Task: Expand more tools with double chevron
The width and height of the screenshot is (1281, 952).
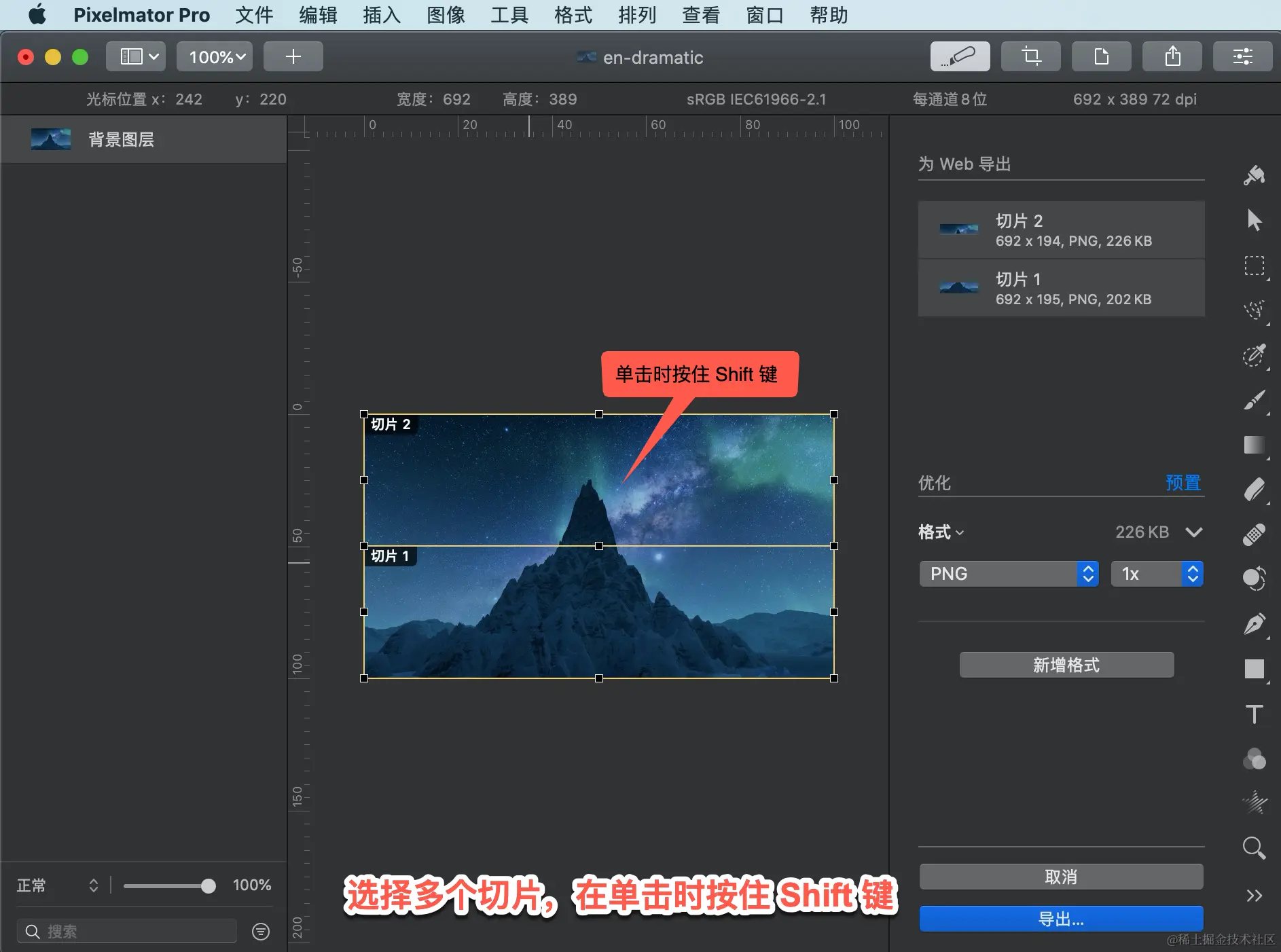Action: (x=1254, y=896)
